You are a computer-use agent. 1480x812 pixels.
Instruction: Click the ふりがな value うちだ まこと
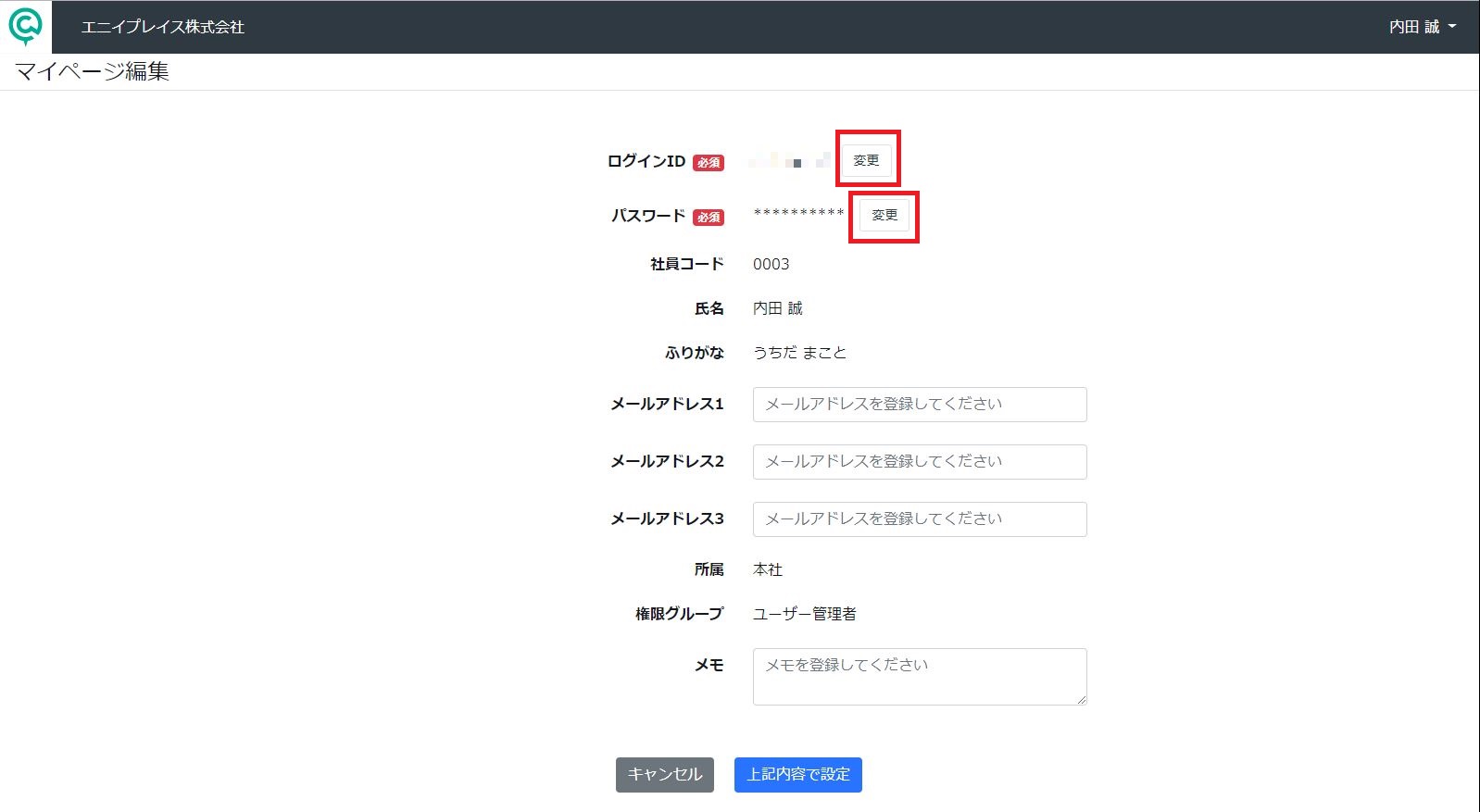(x=799, y=353)
